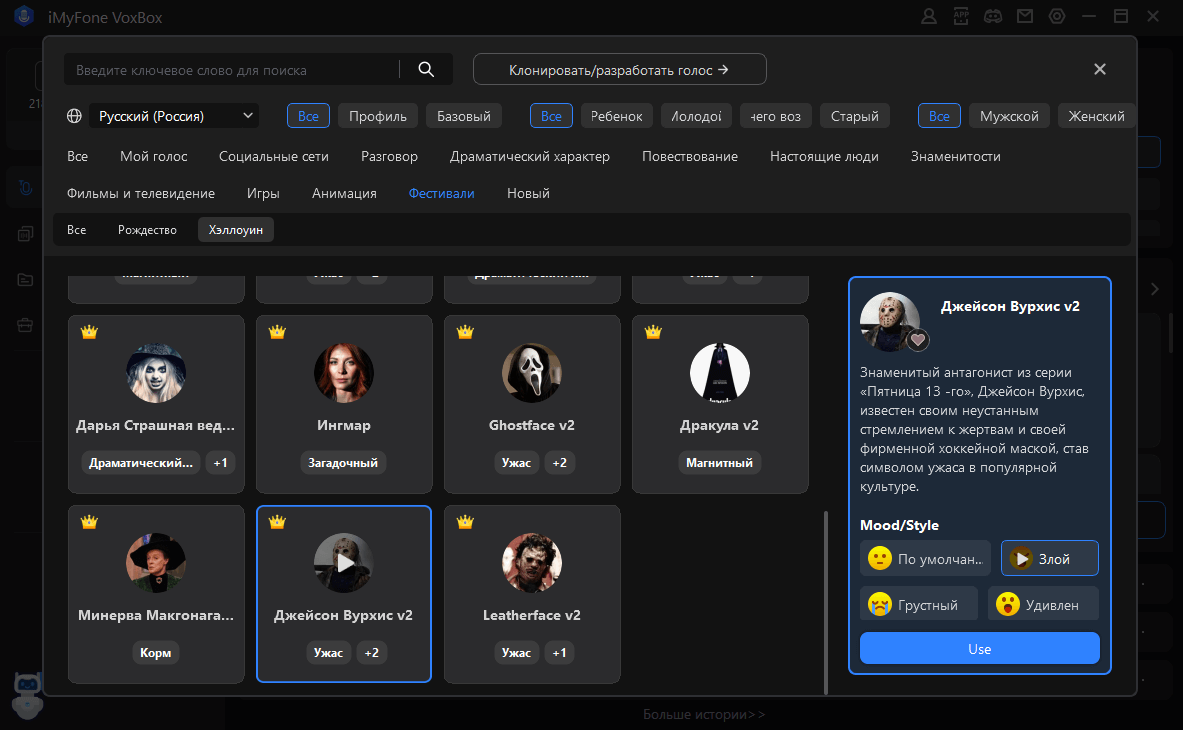Click the globe language icon
The height and width of the screenshot is (730, 1183).
point(74,116)
